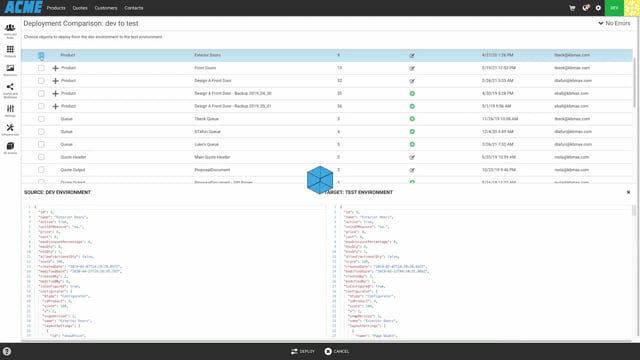
Task: Click the green DEV environment button
Action: [614, 8]
